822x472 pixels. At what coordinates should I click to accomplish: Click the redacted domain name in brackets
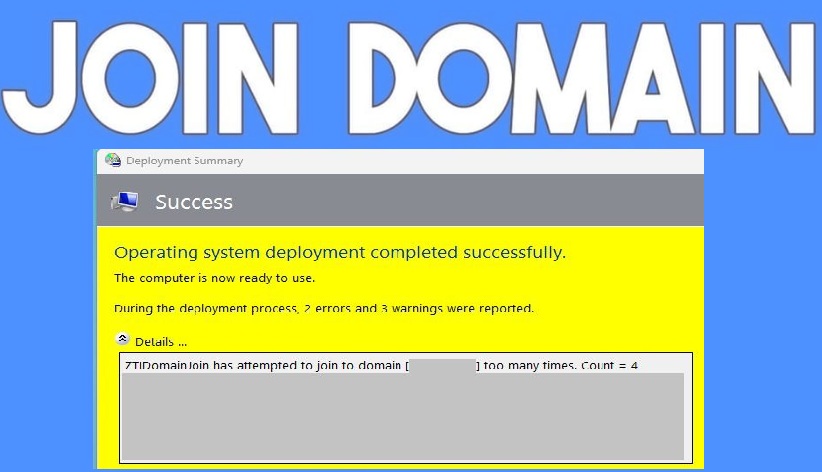point(441,365)
